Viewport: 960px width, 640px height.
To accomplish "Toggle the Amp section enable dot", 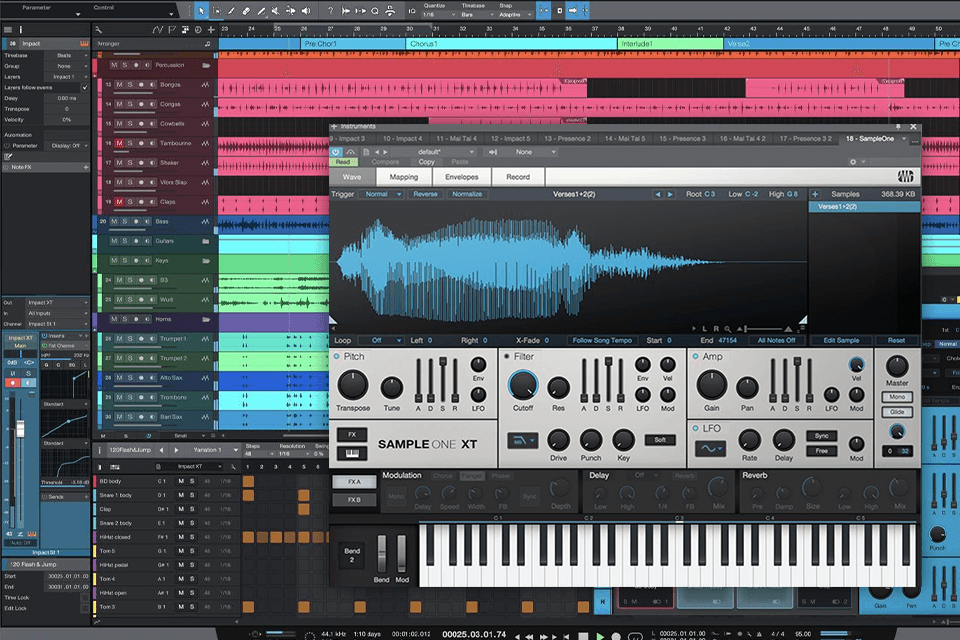I will (x=696, y=356).
